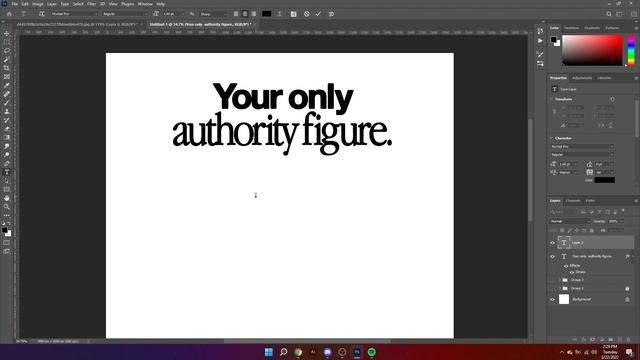
Task: Open the History panel icon
Action: pyautogui.click(x=540, y=31)
